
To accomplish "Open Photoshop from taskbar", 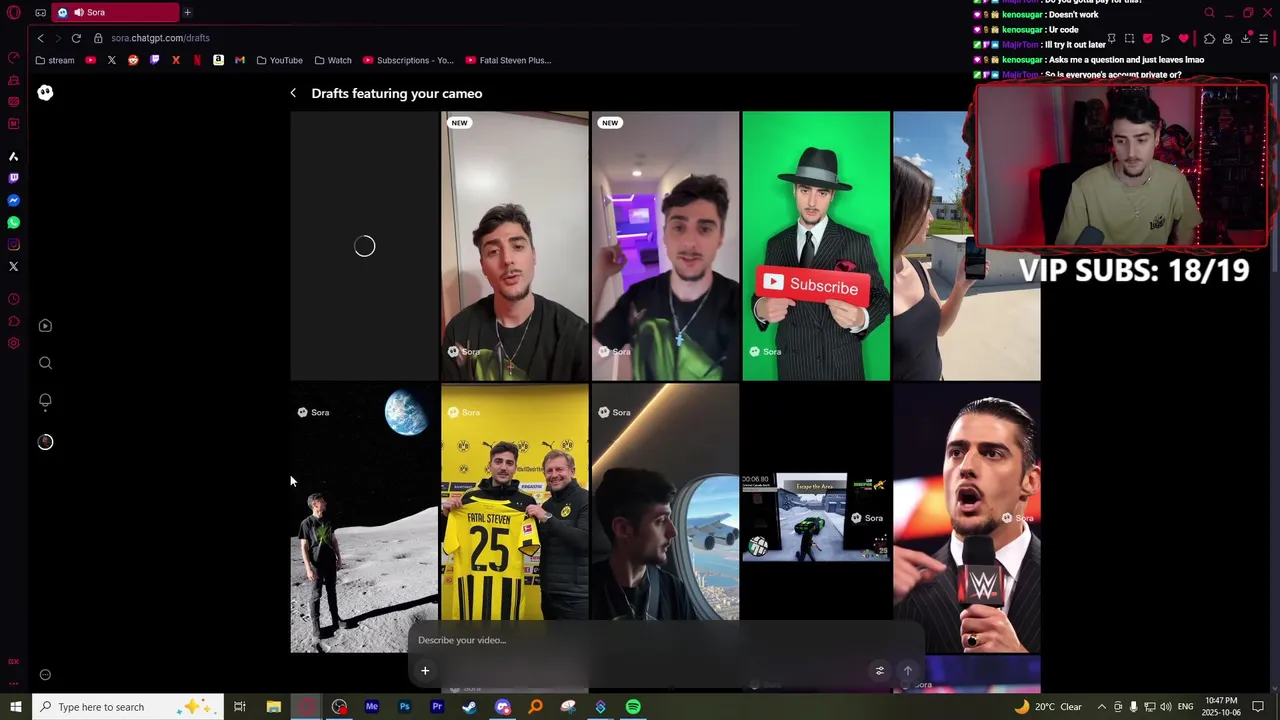I will pyautogui.click(x=404, y=707).
